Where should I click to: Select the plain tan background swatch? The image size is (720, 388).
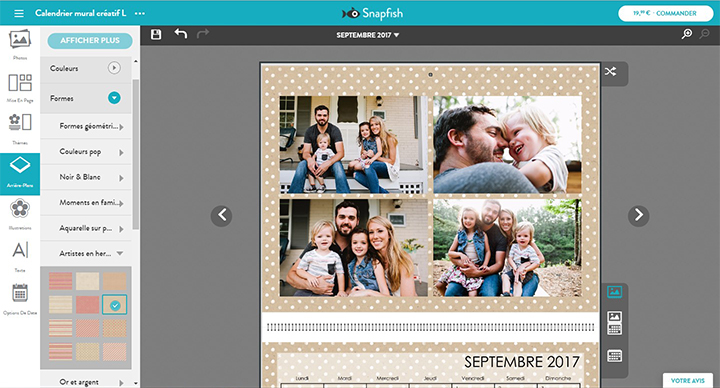click(114, 281)
